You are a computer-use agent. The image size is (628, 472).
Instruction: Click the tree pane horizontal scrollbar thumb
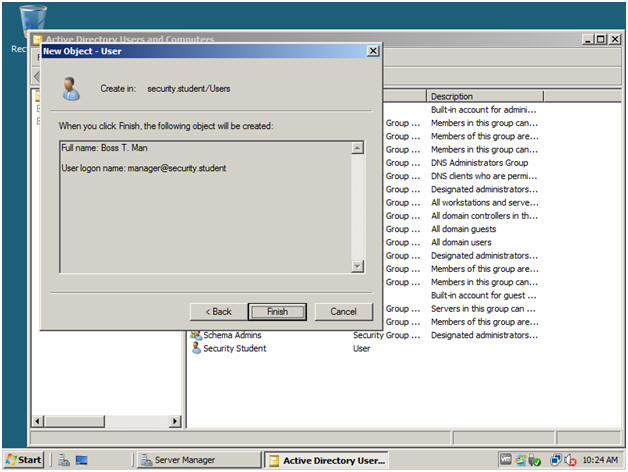pos(74,421)
